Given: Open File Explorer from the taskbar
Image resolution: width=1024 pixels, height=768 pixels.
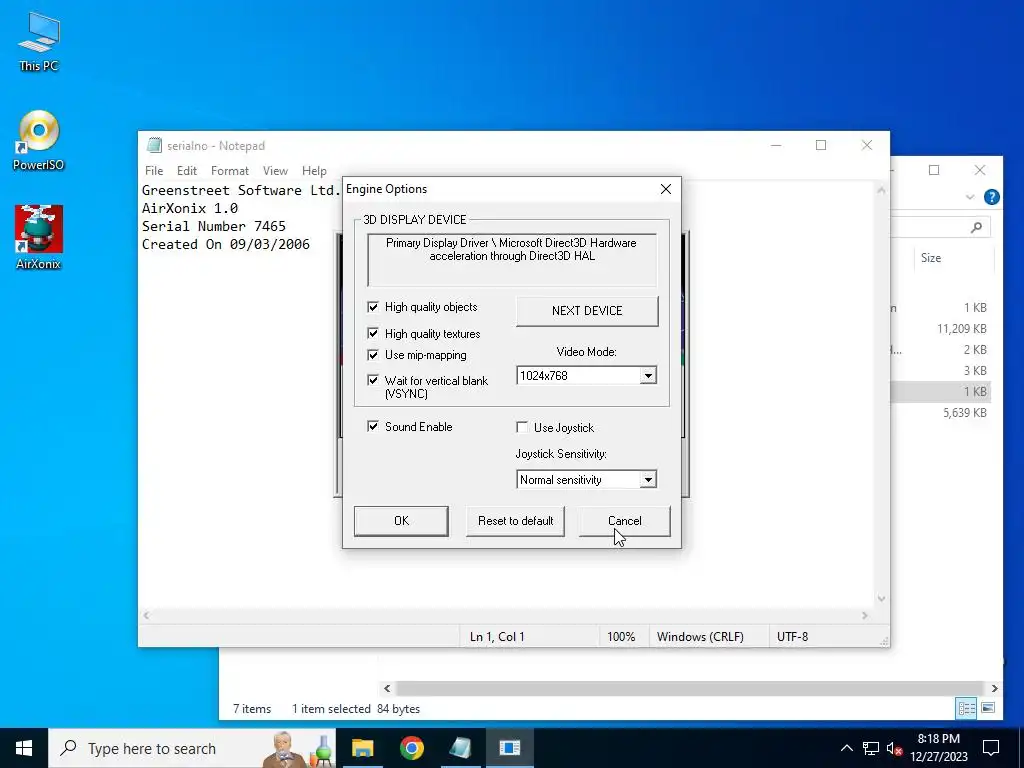Looking at the screenshot, I should 362,748.
